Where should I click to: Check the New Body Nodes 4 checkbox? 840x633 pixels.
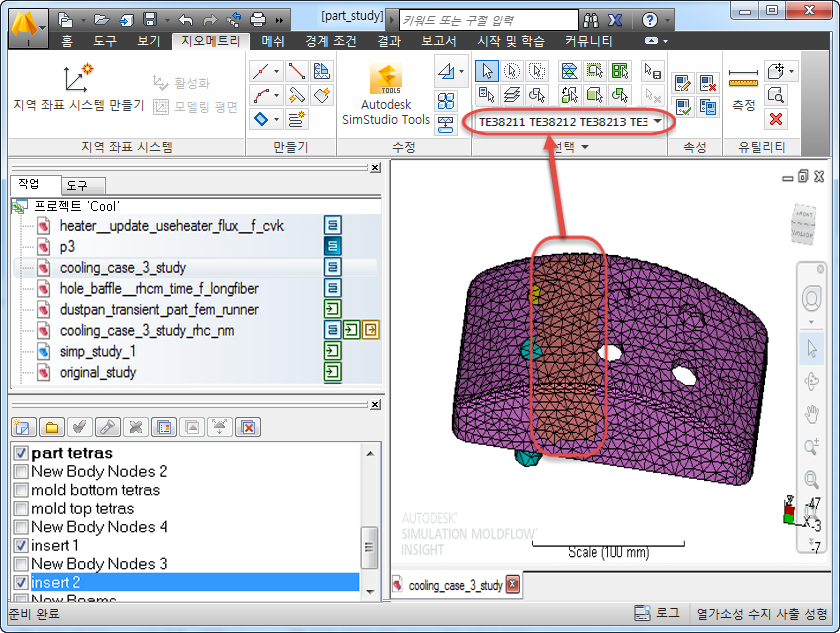[x=21, y=527]
